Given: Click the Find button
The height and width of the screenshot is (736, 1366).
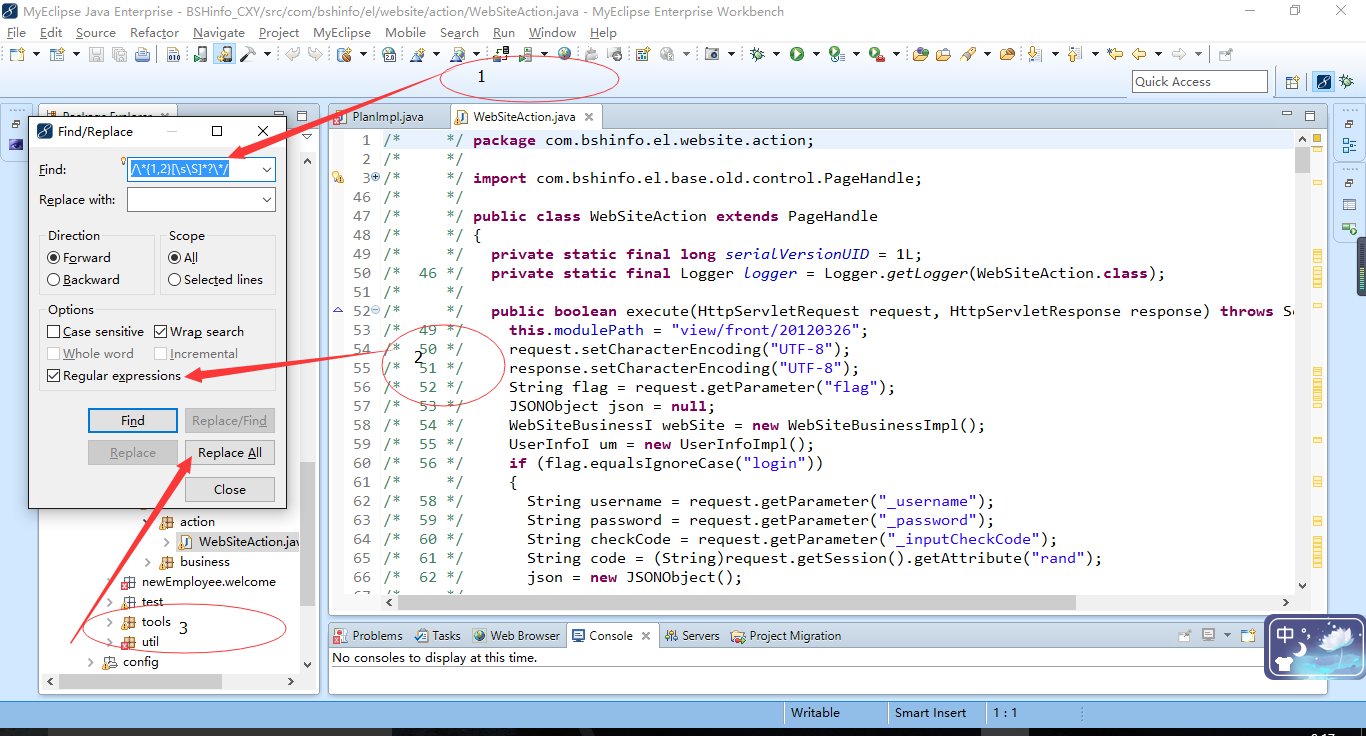Looking at the screenshot, I should click(133, 421).
